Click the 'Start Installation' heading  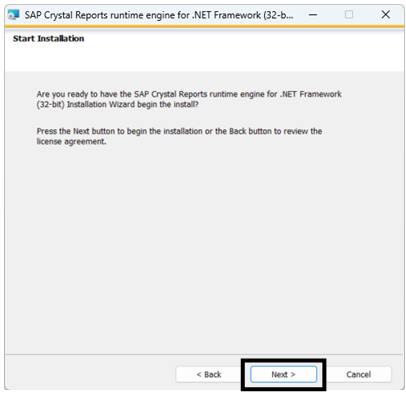(x=48, y=39)
